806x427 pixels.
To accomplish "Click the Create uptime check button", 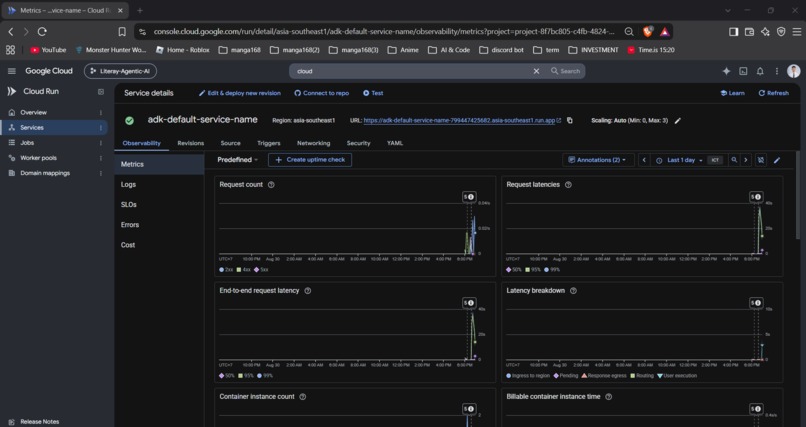I will 310,160.
